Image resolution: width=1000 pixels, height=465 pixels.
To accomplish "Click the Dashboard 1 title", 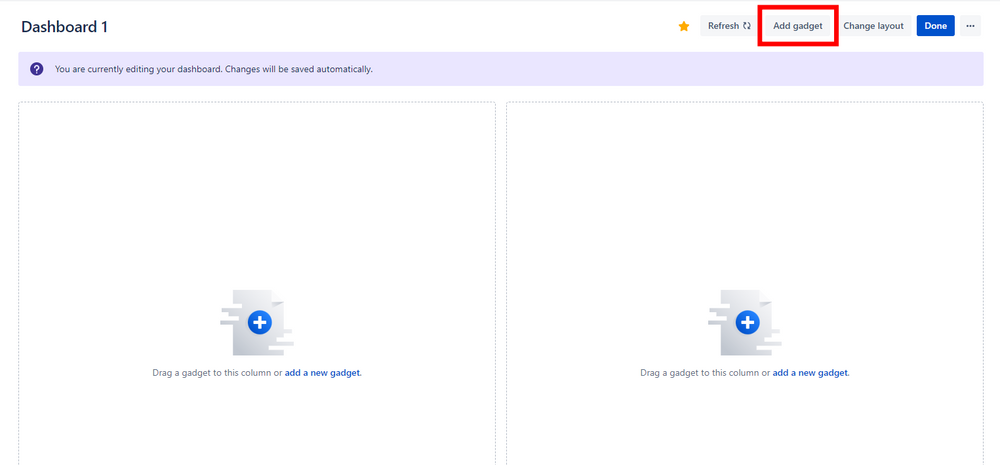I will coord(64,27).
